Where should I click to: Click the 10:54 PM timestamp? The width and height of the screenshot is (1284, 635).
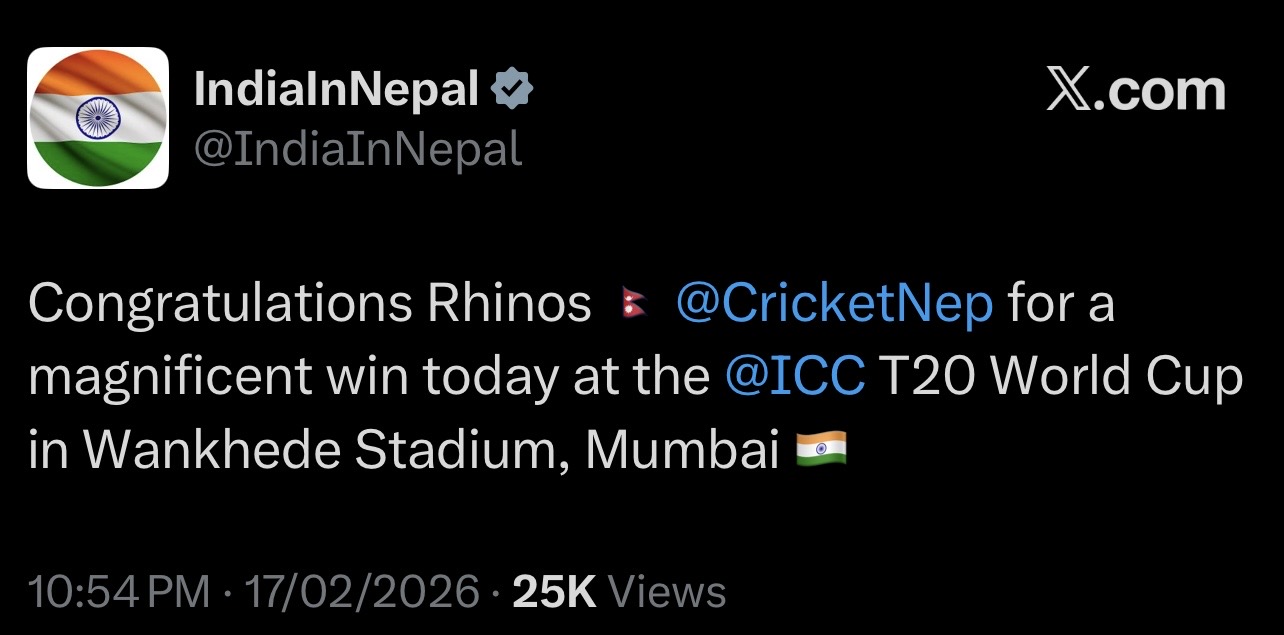120,592
